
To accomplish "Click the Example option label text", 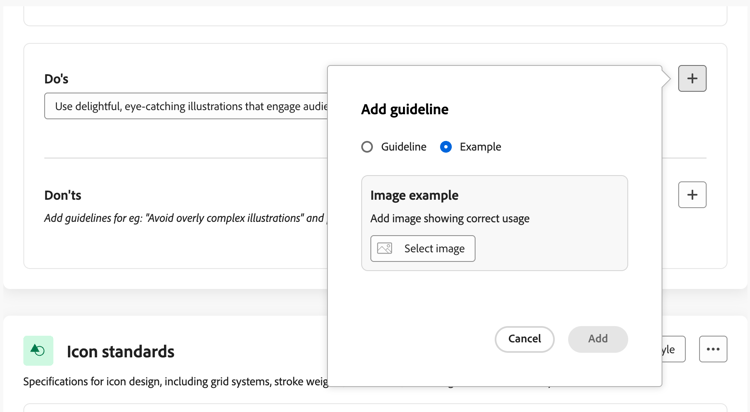I will pos(480,147).
